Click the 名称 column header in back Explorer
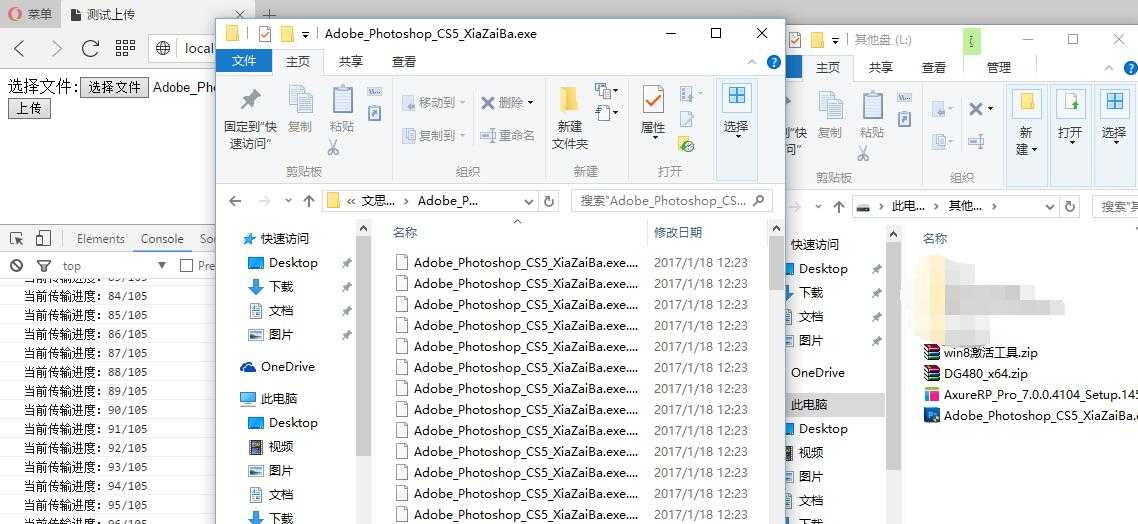The image size is (1138, 524). 935,238
